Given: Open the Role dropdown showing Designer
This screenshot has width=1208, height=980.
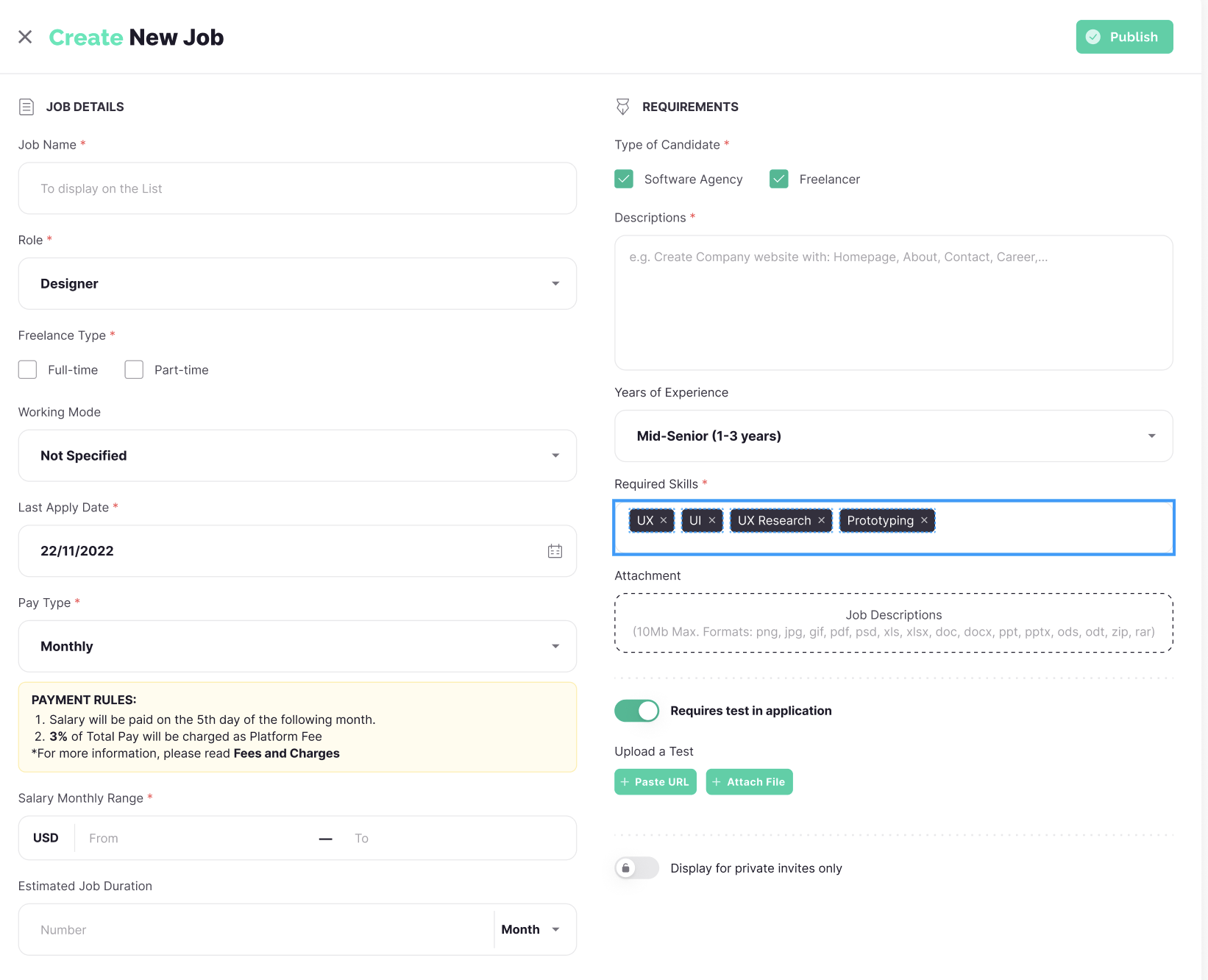Looking at the screenshot, I should point(297,283).
